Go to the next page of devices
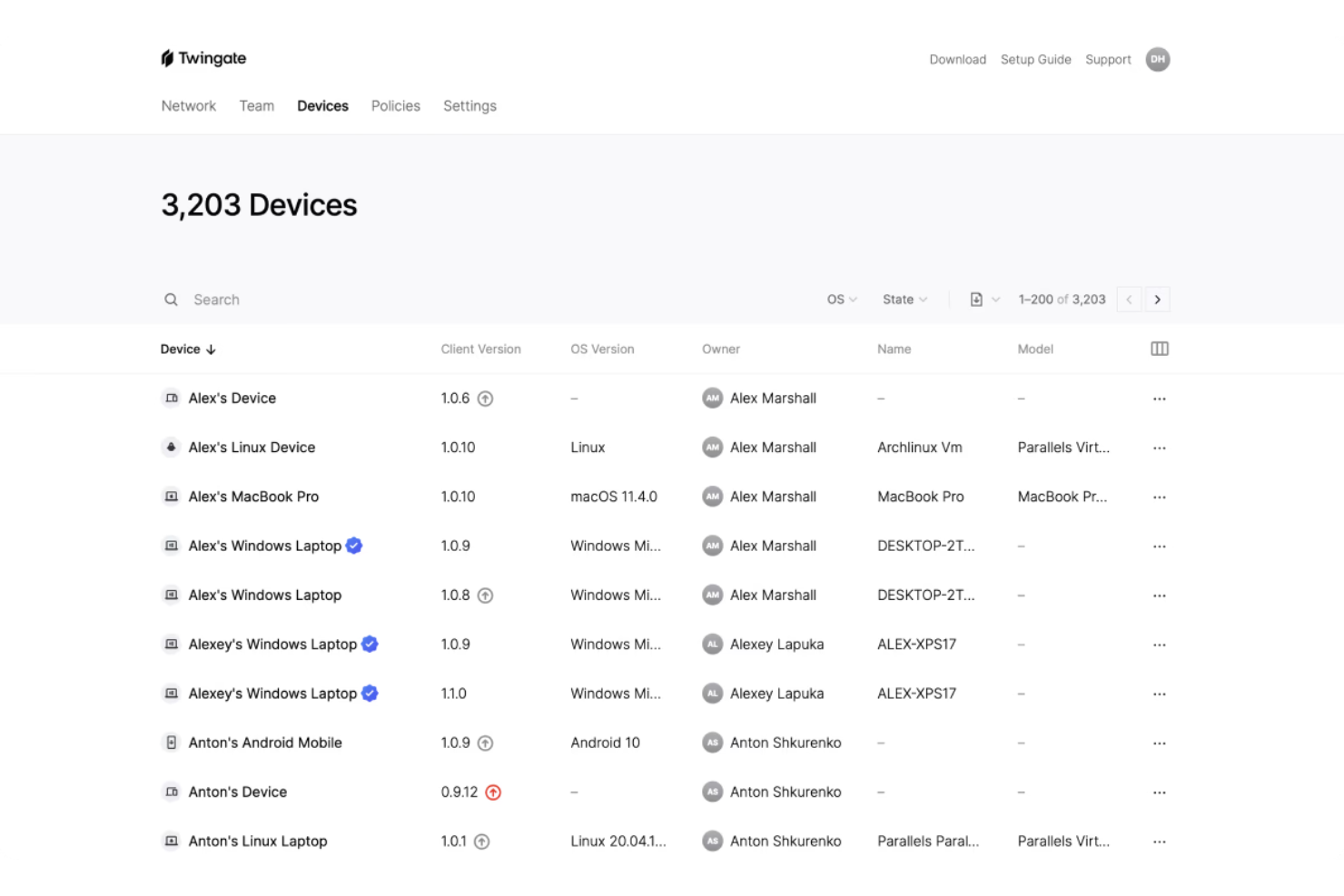 (x=1158, y=299)
